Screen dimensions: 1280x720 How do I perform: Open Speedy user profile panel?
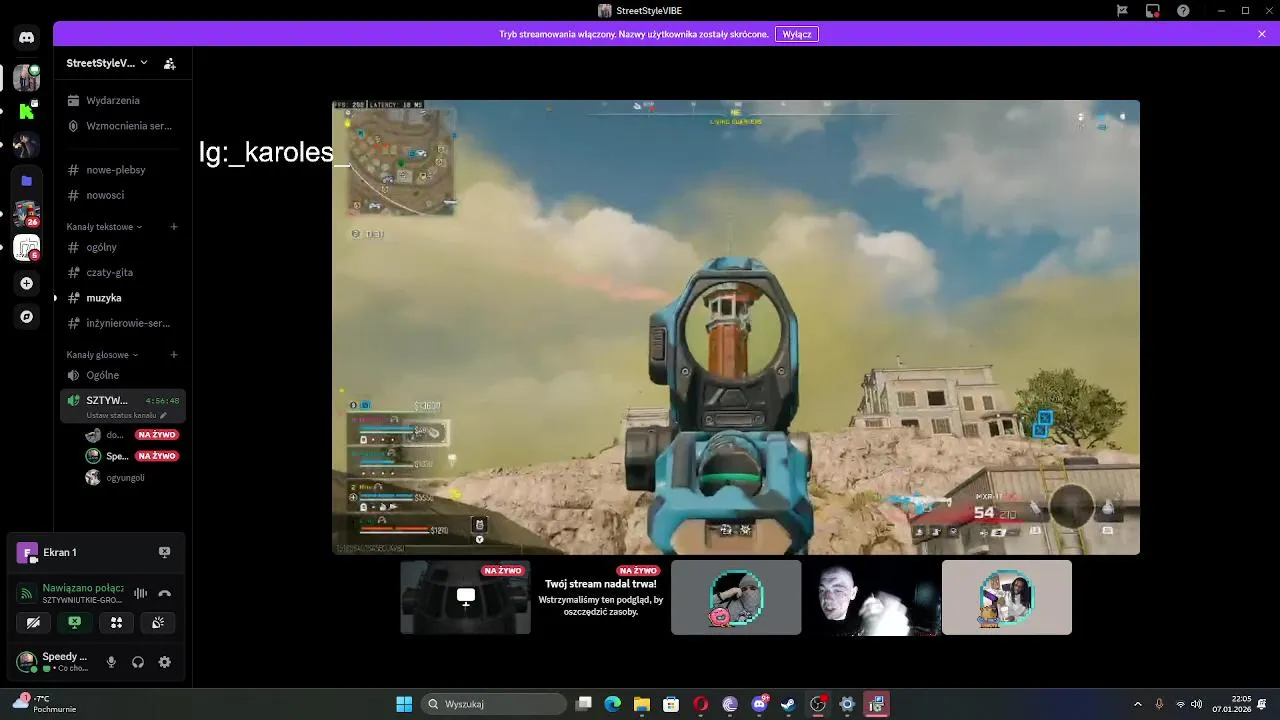pyautogui.click(x=53, y=662)
